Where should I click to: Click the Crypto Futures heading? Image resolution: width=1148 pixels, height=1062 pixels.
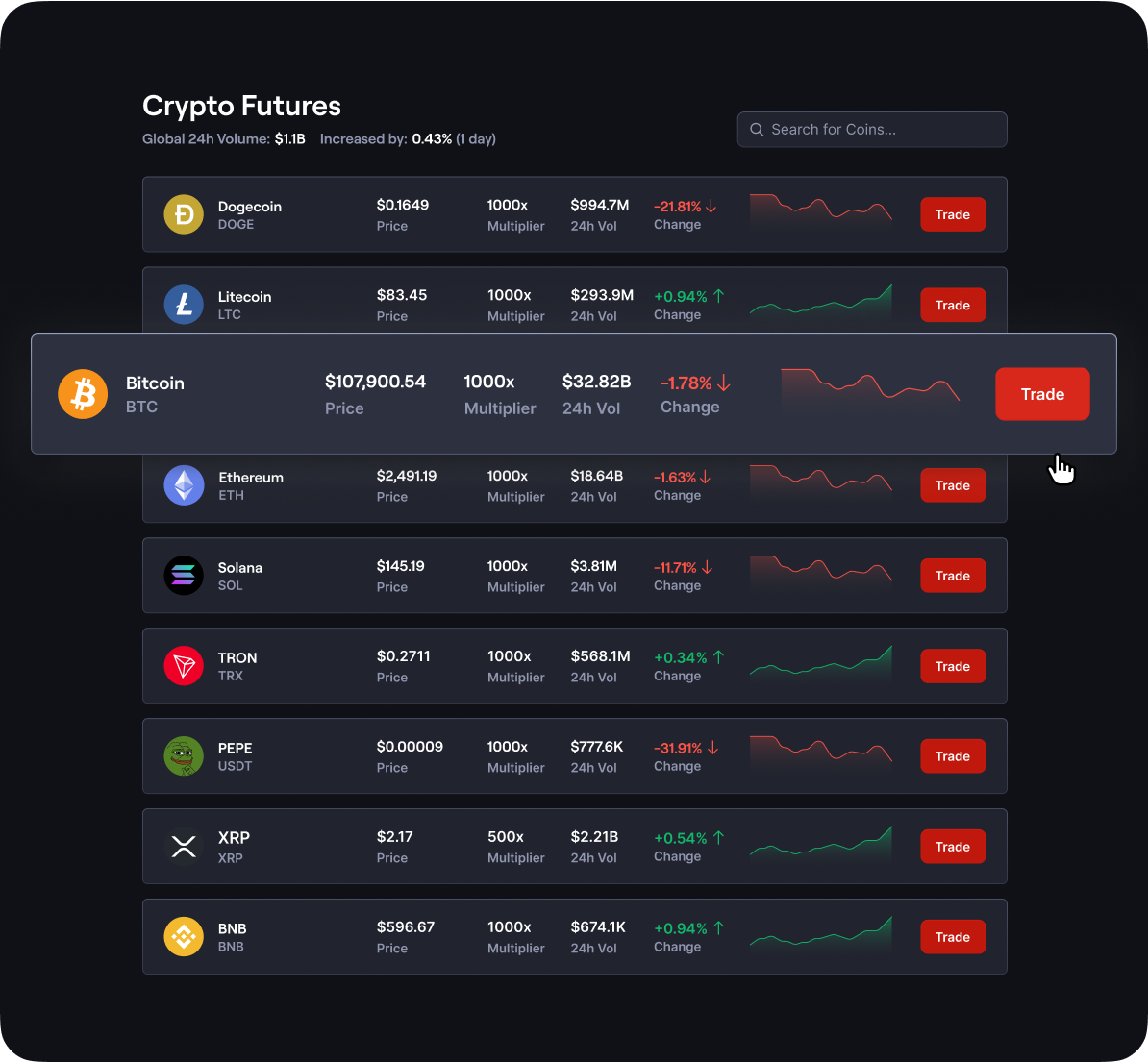(241, 106)
